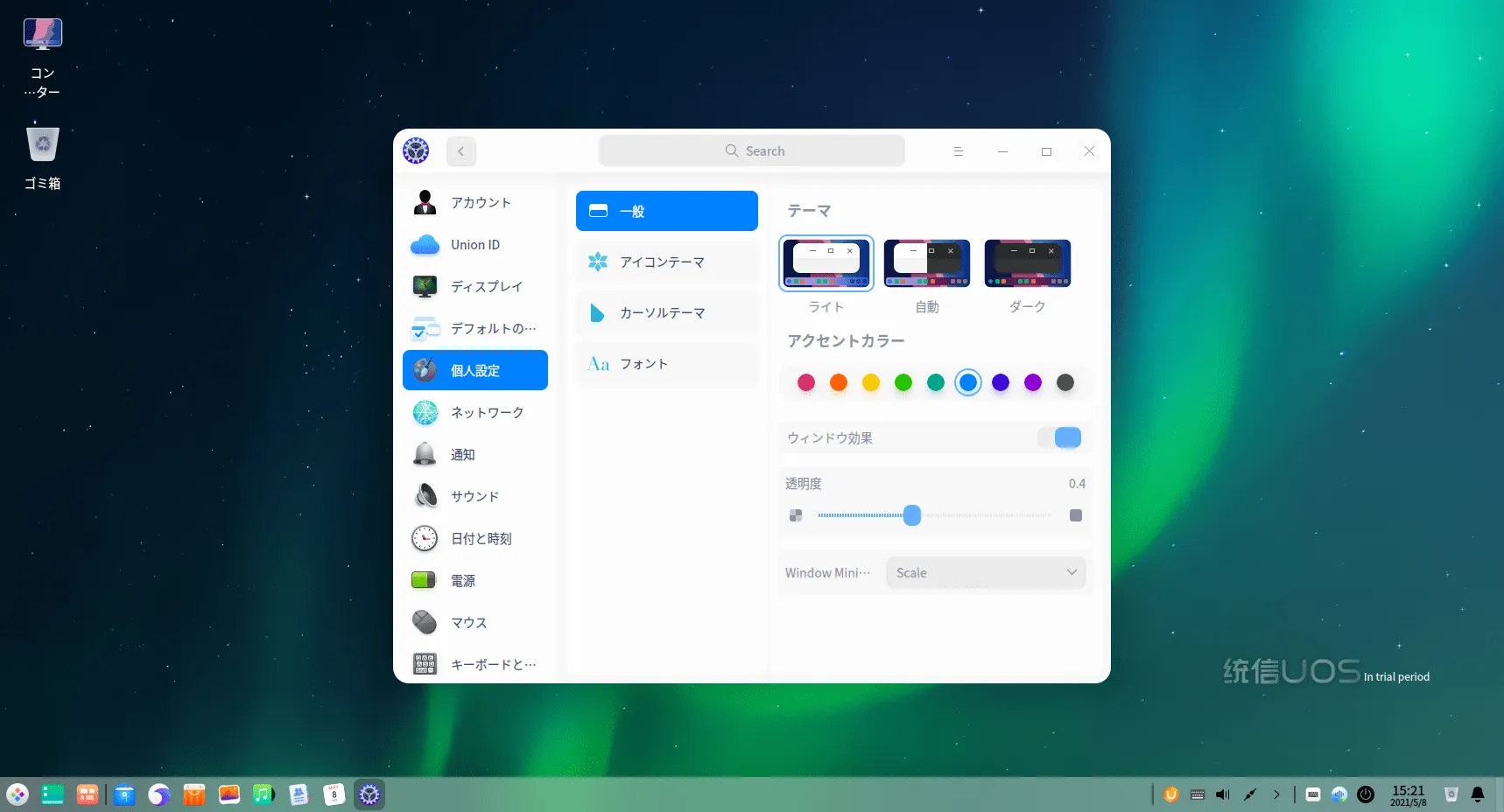Open the サウンド sound settings
Viewport: 1504px width, 812px height.
(475, 497)
